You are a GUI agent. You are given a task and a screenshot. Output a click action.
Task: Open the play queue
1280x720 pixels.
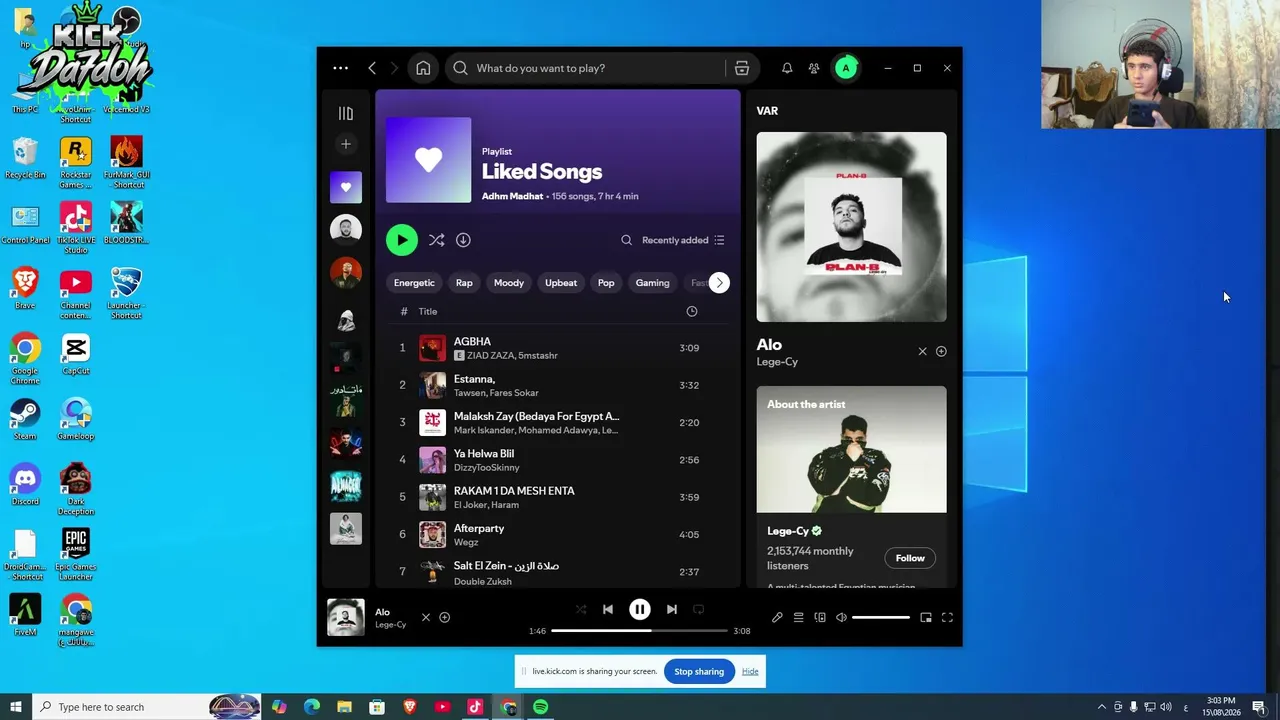(x=798, y=617)
